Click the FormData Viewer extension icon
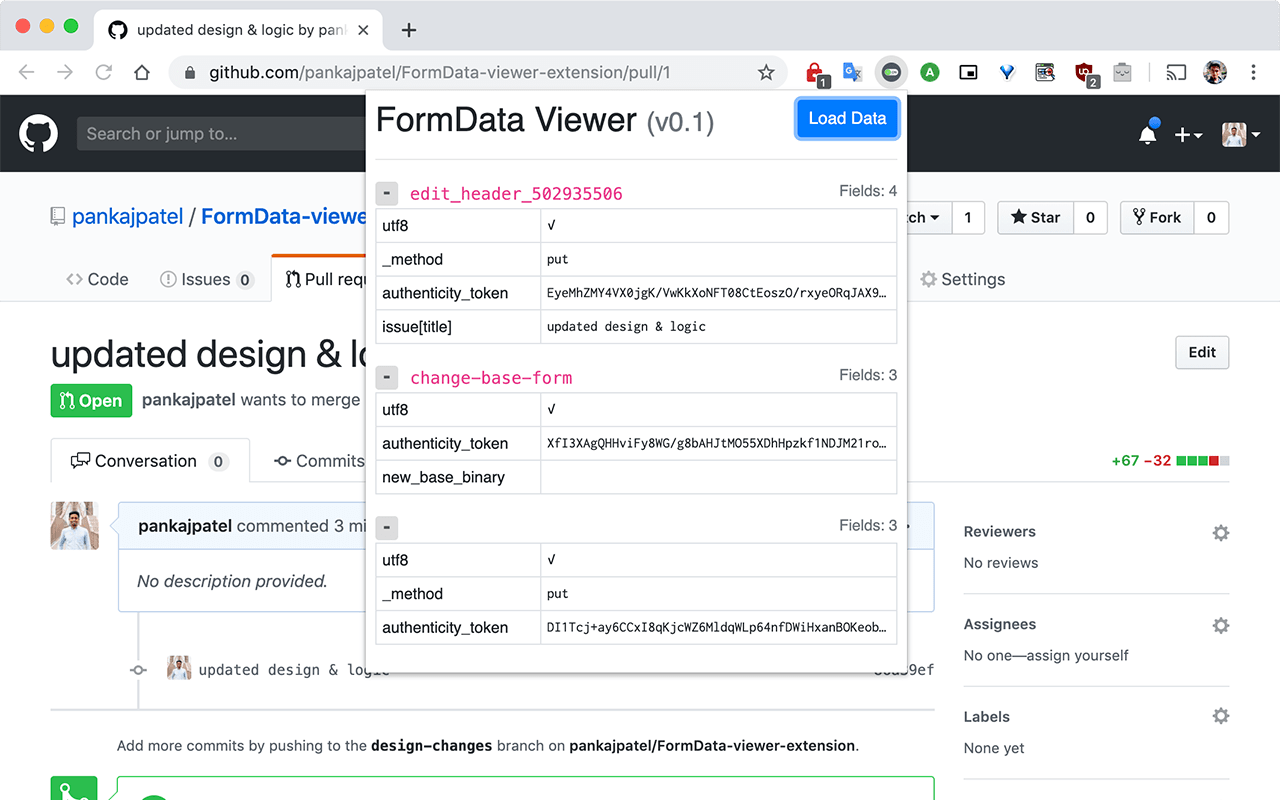 (x=891, y=72)
